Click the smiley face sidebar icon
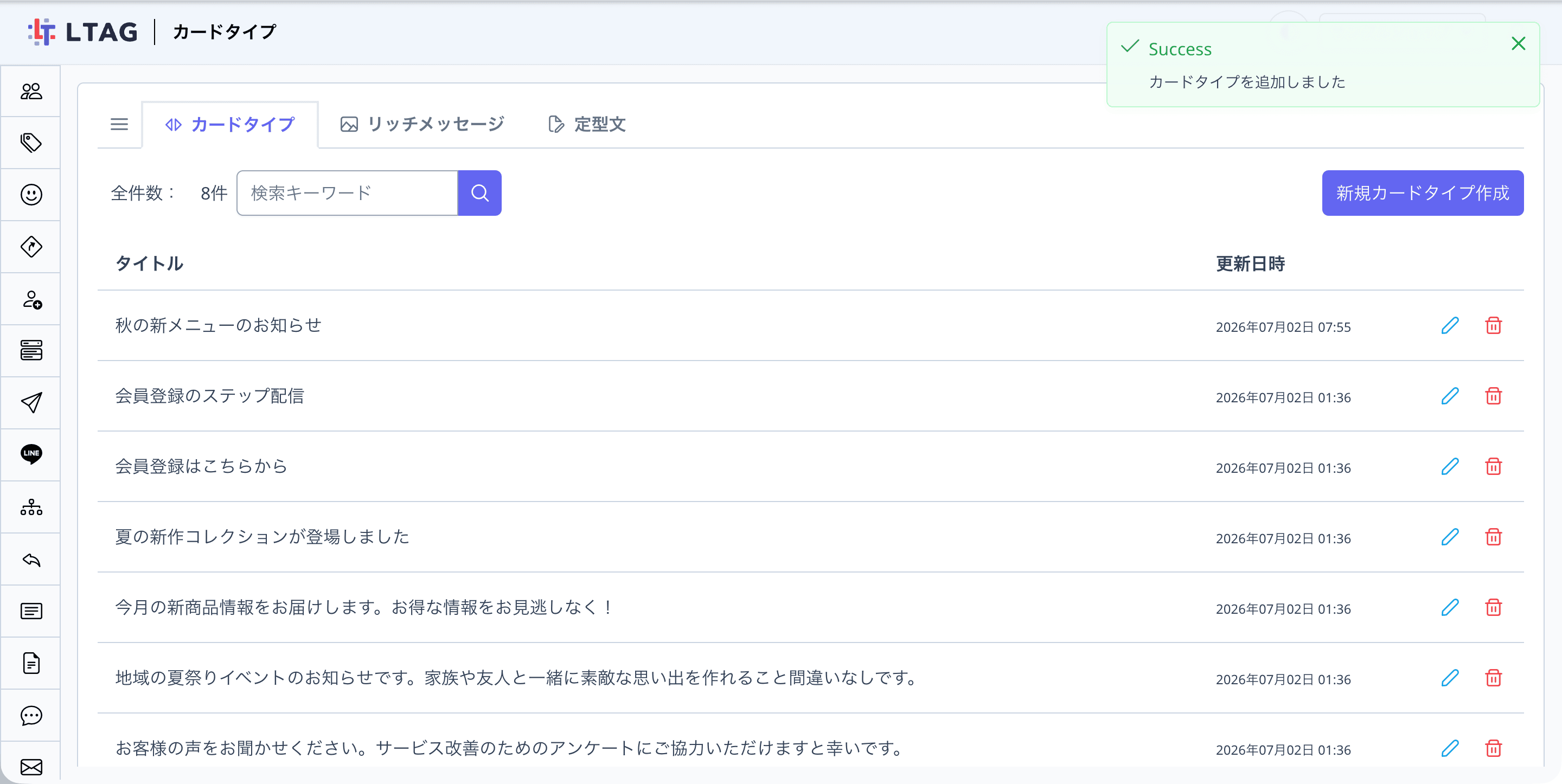Viewport: 1562px width, 784px height. (x=31, y=195)
